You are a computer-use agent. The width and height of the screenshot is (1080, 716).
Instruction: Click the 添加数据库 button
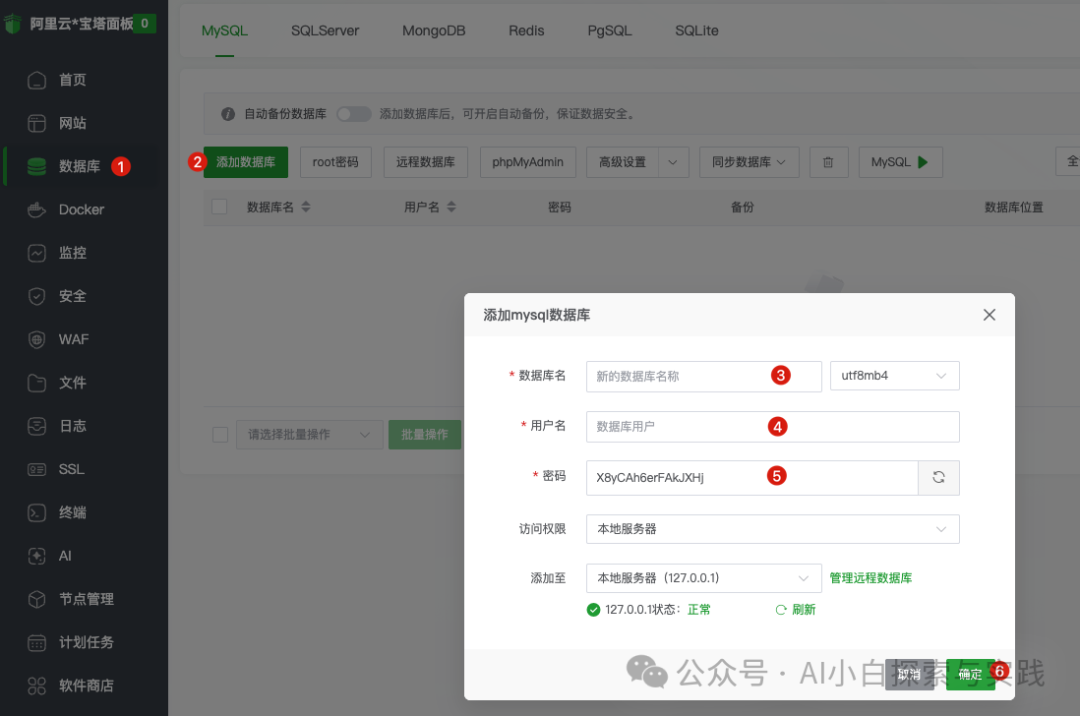pos(245,162)
